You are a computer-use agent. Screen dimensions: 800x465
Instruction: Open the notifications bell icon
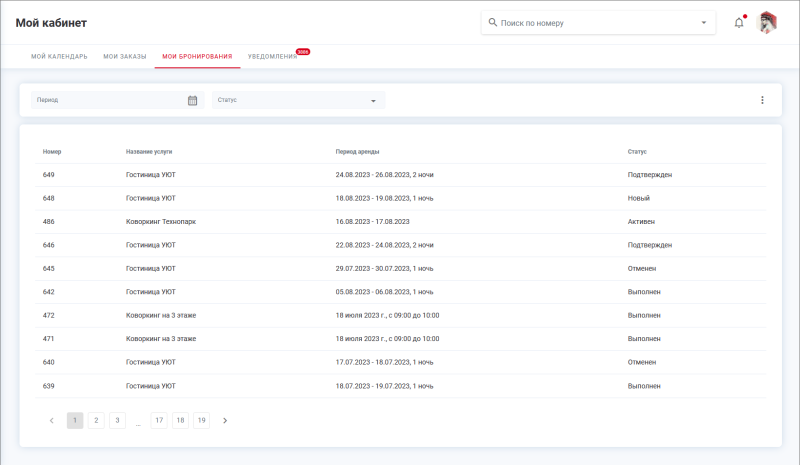tap(739, 22)
